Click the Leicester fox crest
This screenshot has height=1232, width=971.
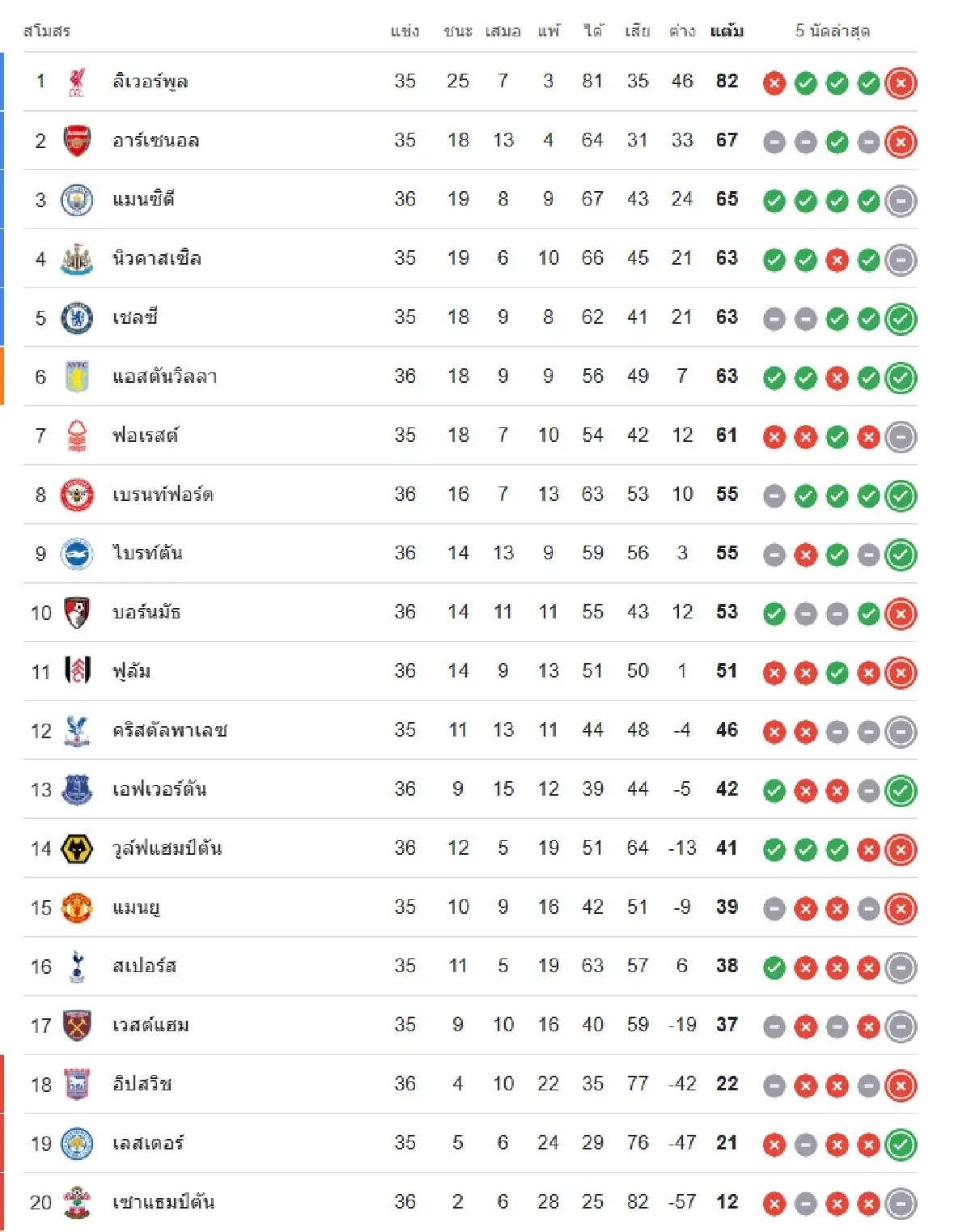pyautogui.click(x=77, y=1144)
